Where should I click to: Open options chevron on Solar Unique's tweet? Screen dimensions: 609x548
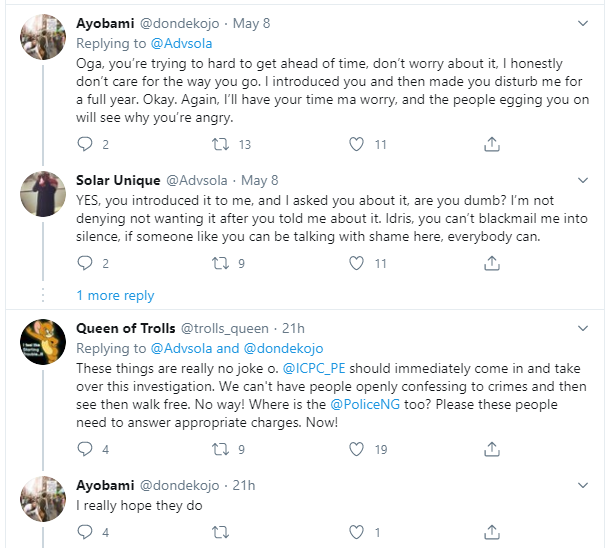coord(584,181)
